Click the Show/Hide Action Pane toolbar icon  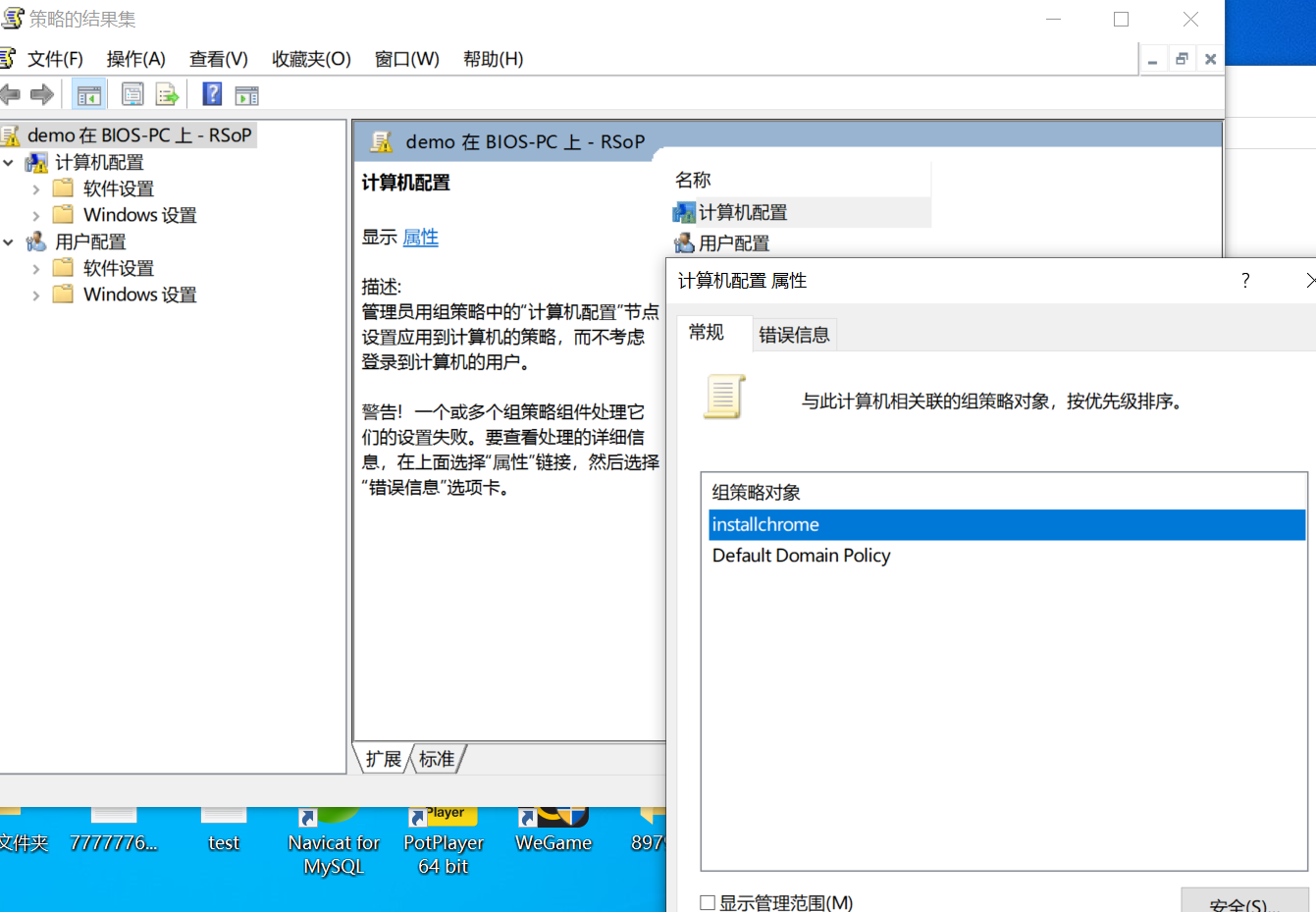tap(247, 95)
